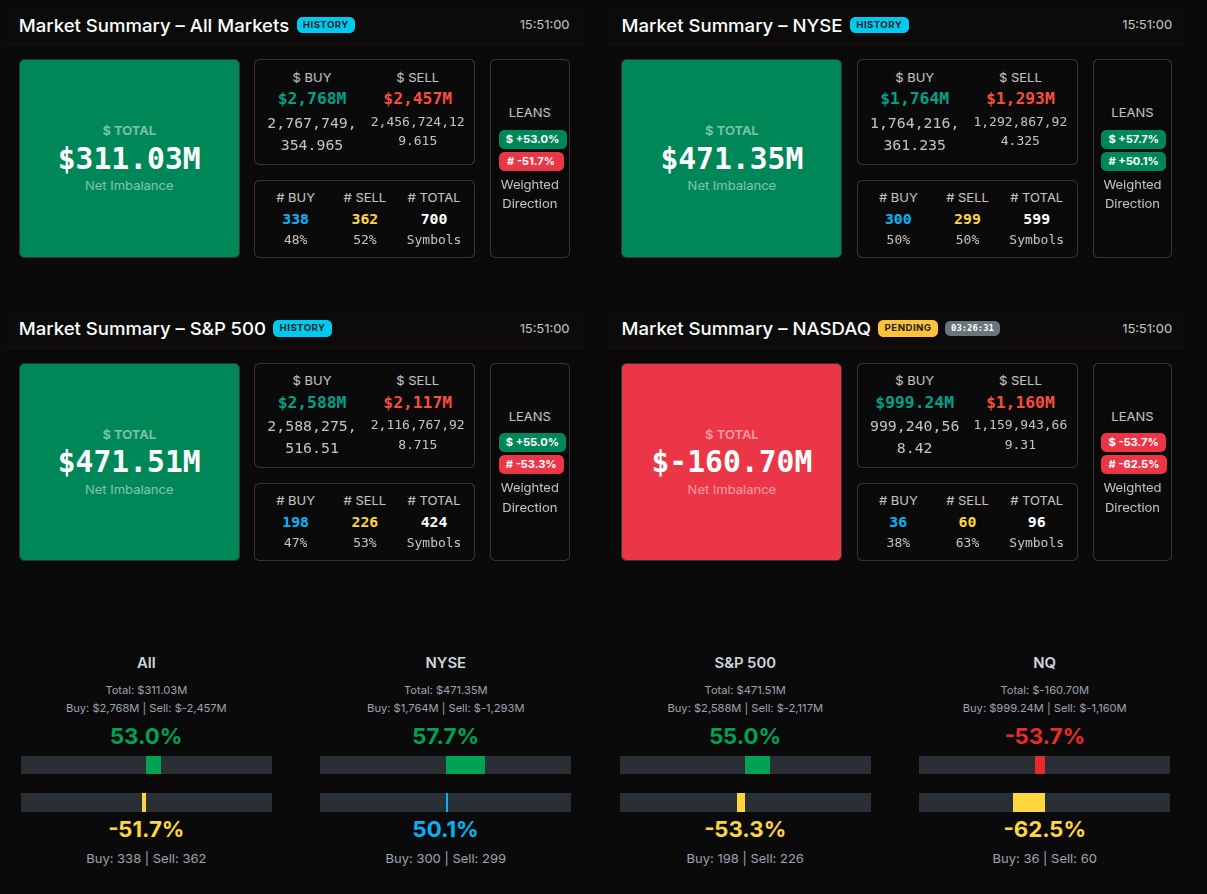This screenshot has height=894, width=1207.
Task: Click the S&P 500 +55.0% lean badge
Action: (x=532, y=442)
